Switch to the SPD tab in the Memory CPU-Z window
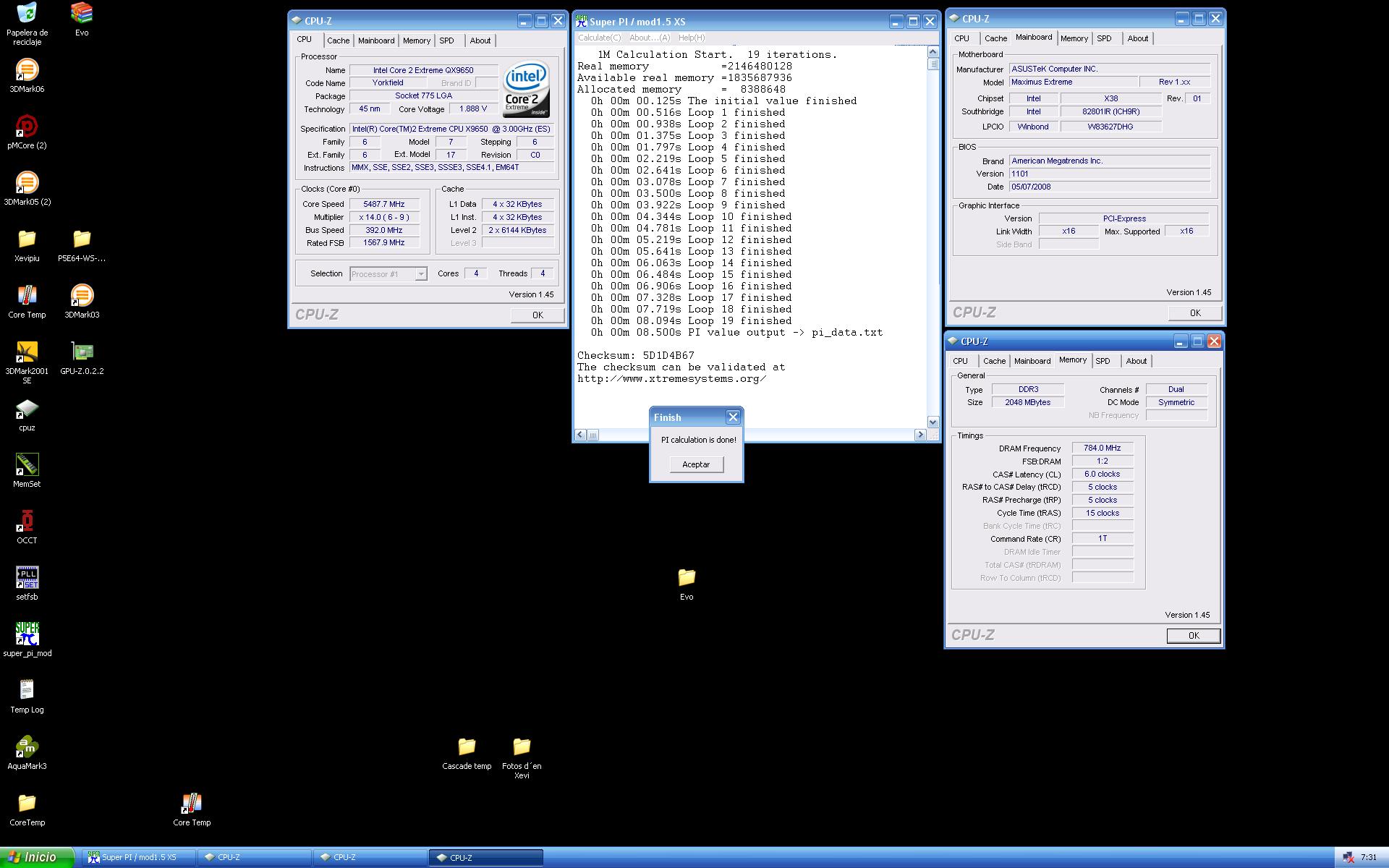 (1103, 361)
